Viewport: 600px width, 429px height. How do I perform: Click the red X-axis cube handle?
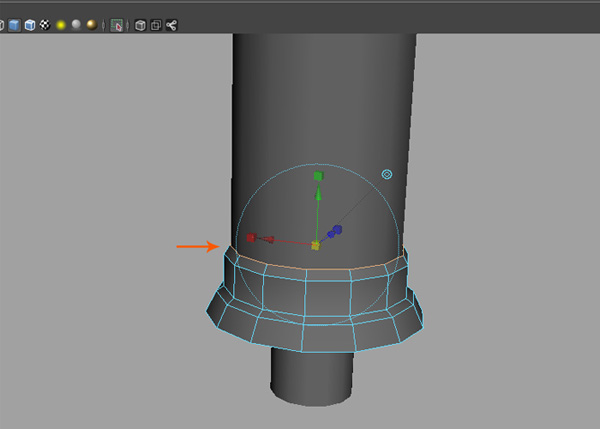(x=252, y=238)
